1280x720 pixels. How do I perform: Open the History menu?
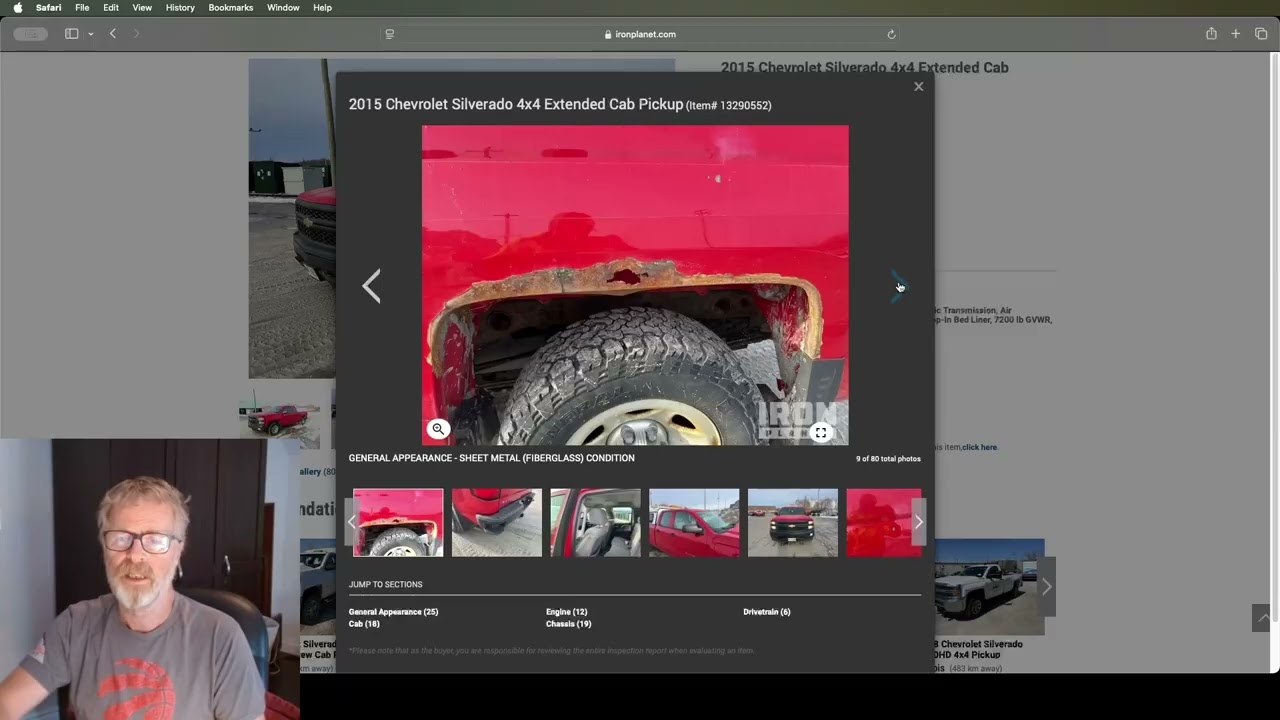pos(180,8)
